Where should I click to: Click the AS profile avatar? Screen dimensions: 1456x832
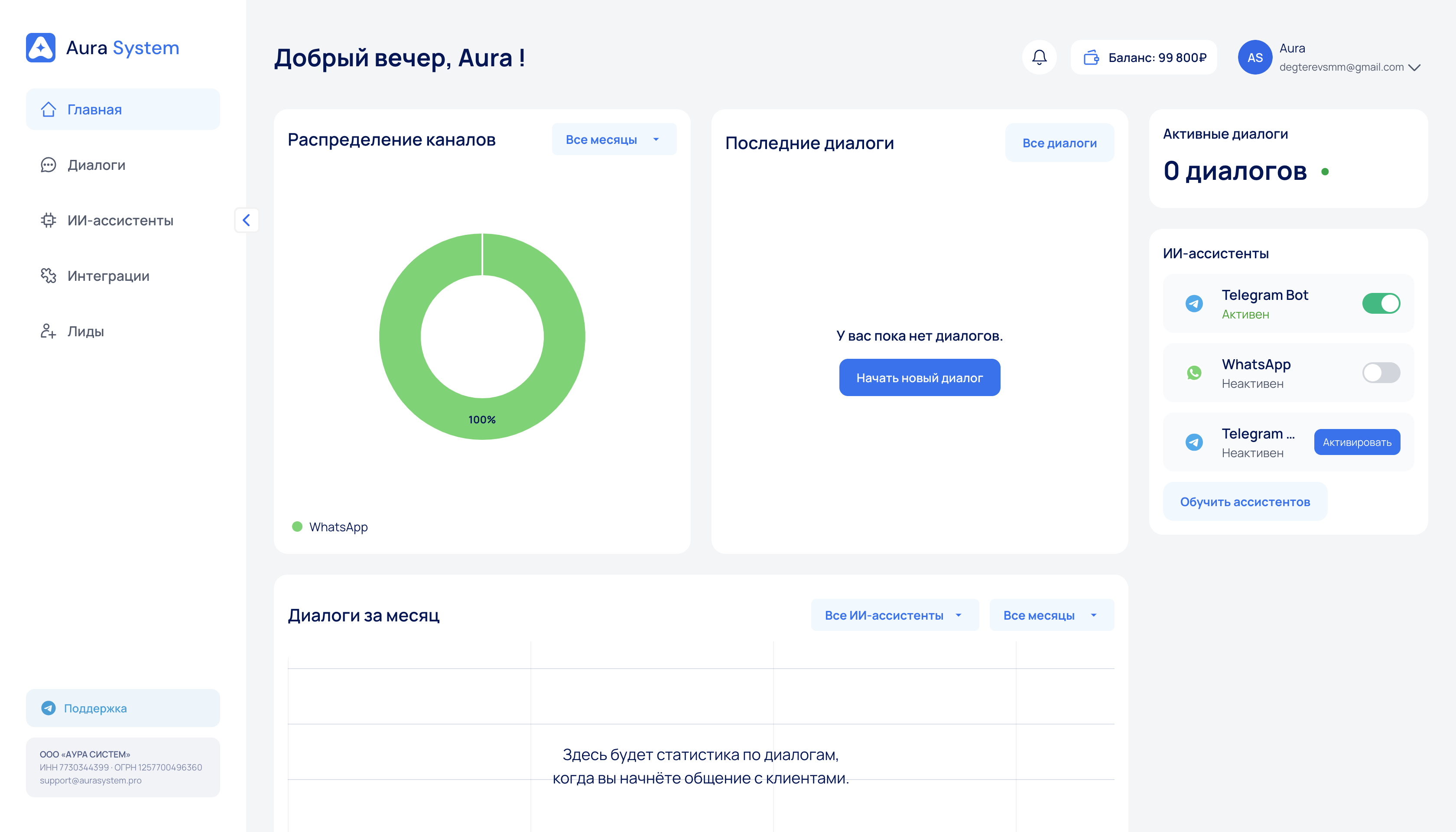[1254, 57]
